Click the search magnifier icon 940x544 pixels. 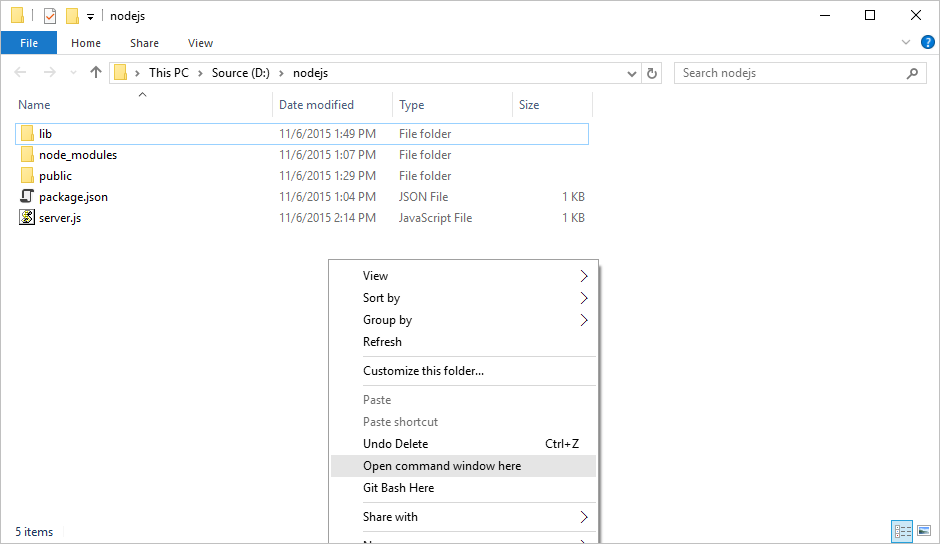912,73
